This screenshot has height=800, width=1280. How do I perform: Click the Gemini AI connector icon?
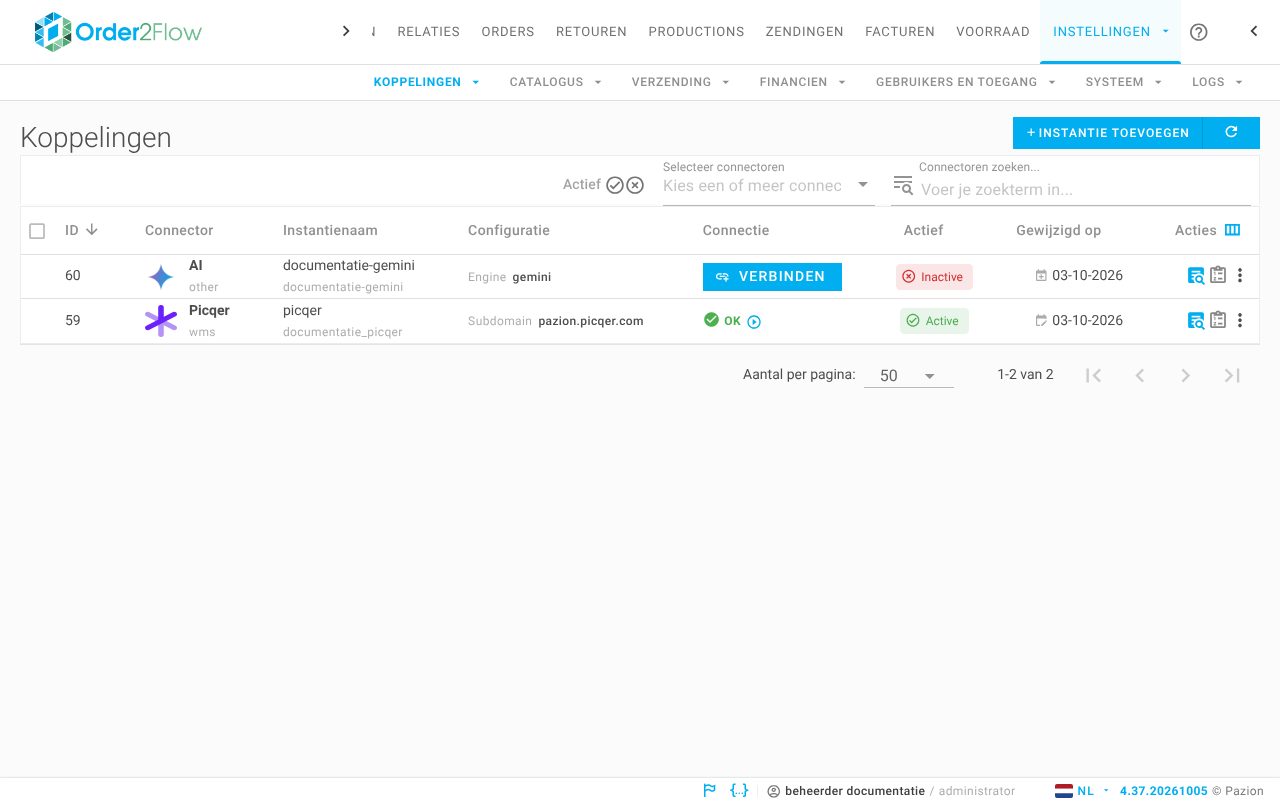161,276
